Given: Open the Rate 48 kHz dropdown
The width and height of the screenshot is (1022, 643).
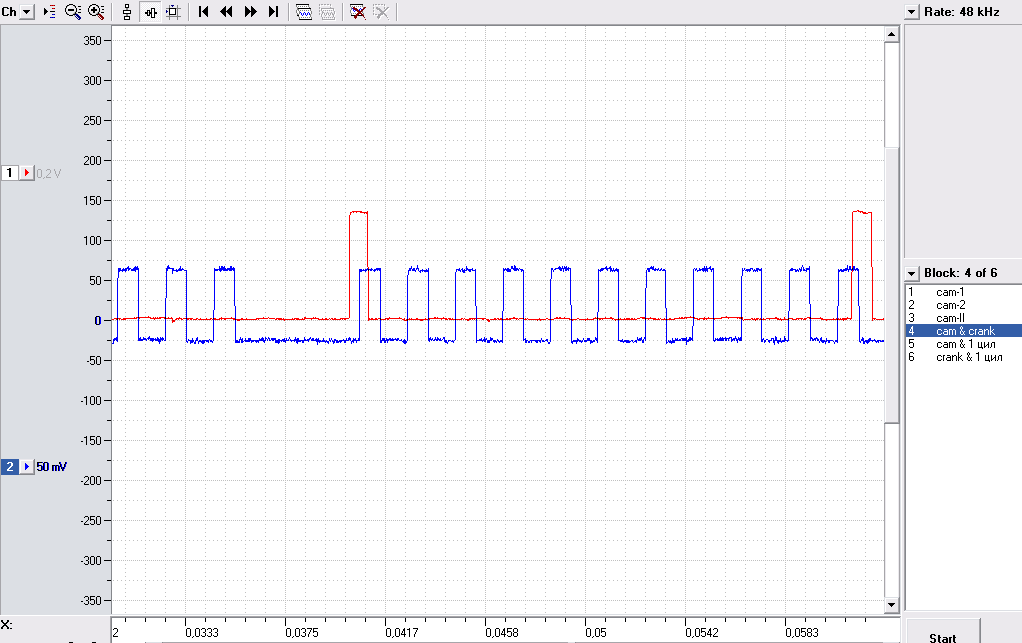Looking at the screenshot, I should coord(912,12).
